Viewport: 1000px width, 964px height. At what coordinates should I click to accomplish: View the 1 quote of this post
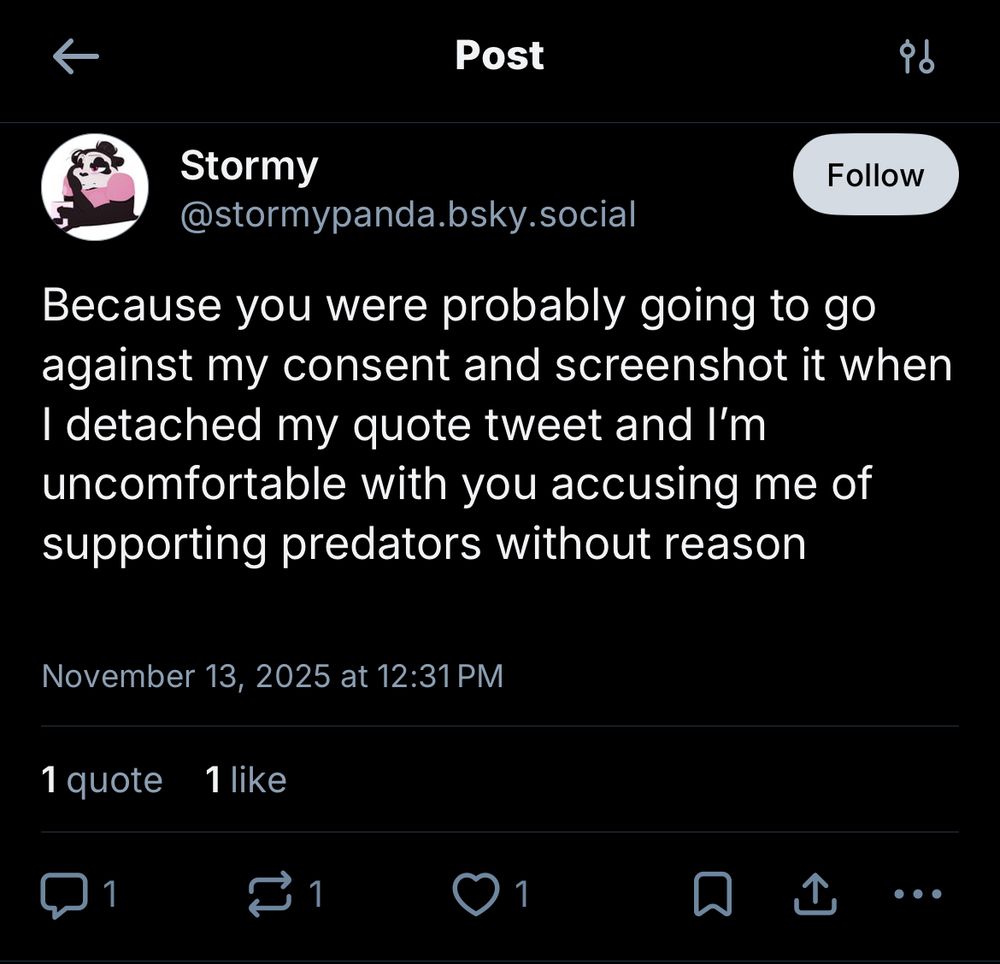pos(101,779)
